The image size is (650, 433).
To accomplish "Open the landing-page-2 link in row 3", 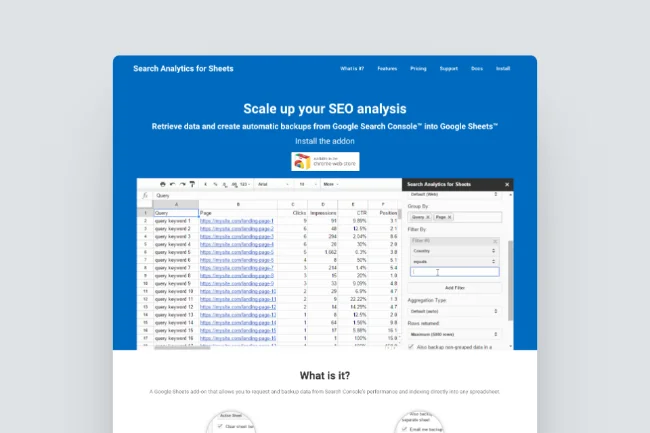I will click(x=237, y=229).
